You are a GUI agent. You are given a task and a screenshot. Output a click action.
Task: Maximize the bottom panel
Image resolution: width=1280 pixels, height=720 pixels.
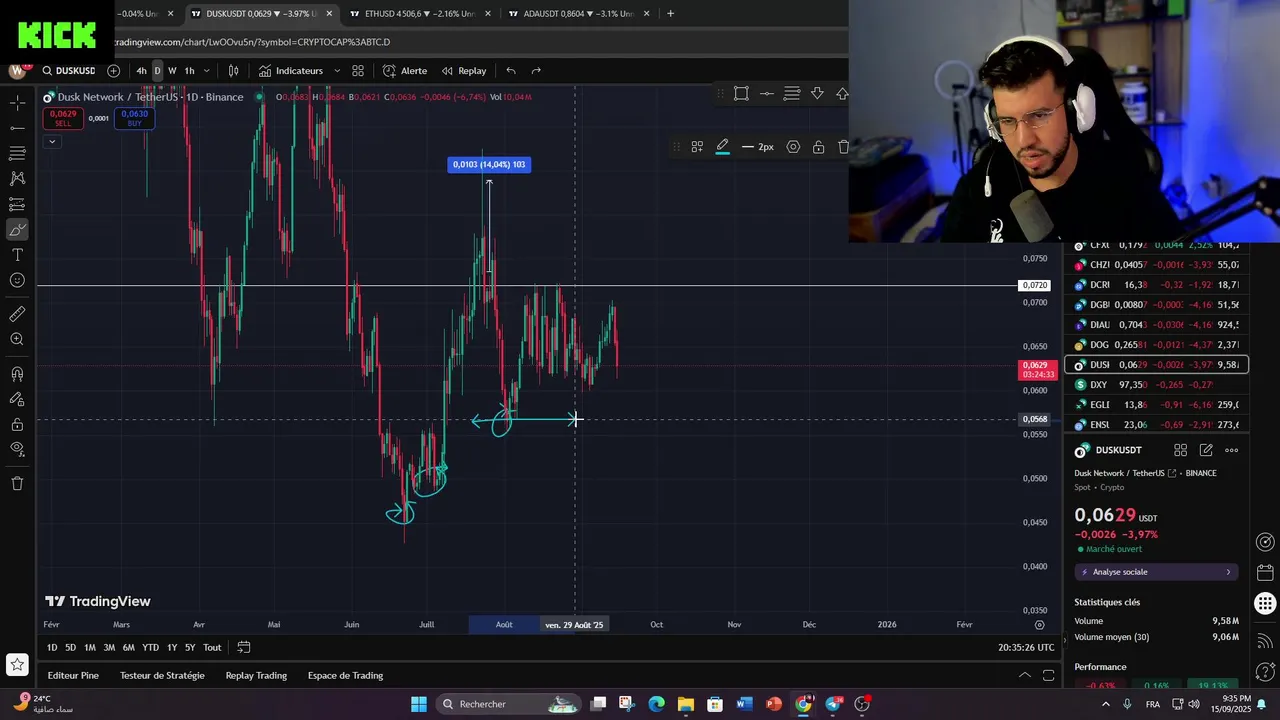tap(1048, 676)
